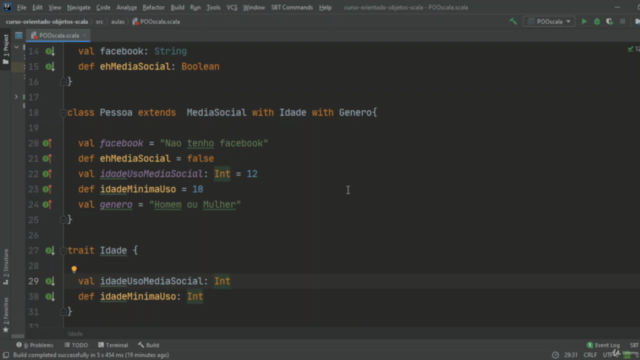Click the 29:31 cursor position indicator
This screenshot has height=360, width=640.
(x=571, y=355)
